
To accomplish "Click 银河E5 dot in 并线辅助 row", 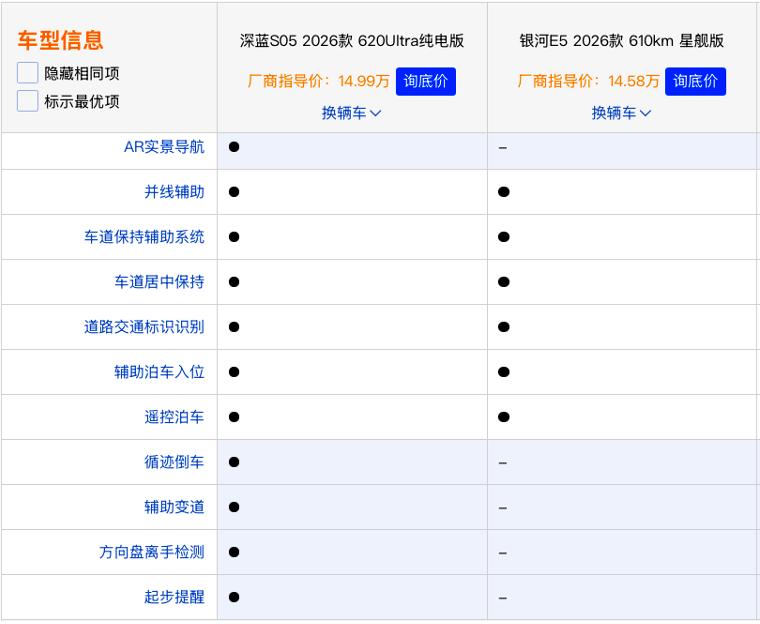I will 504,192.
